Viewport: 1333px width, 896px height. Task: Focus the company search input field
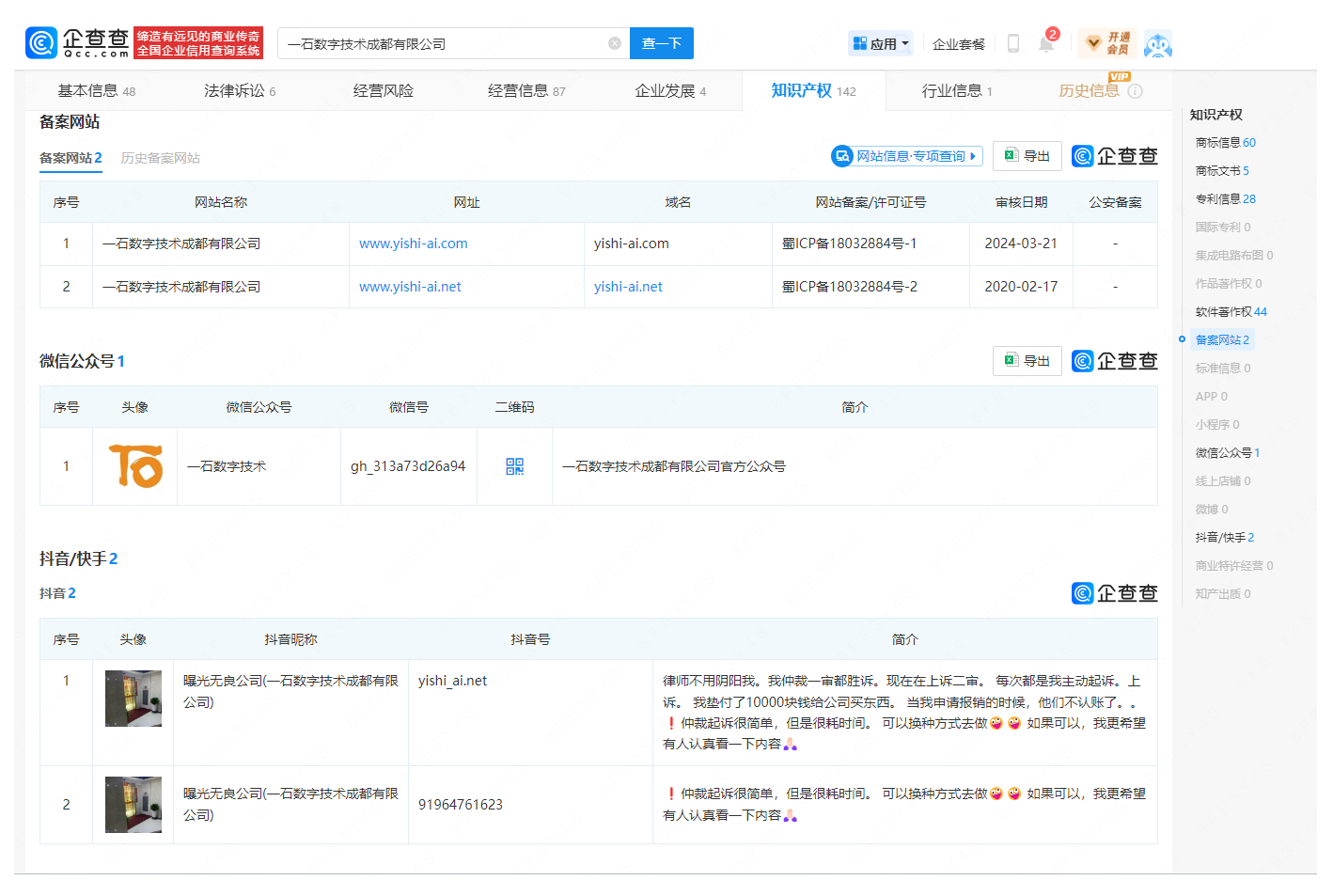point(442,43)
